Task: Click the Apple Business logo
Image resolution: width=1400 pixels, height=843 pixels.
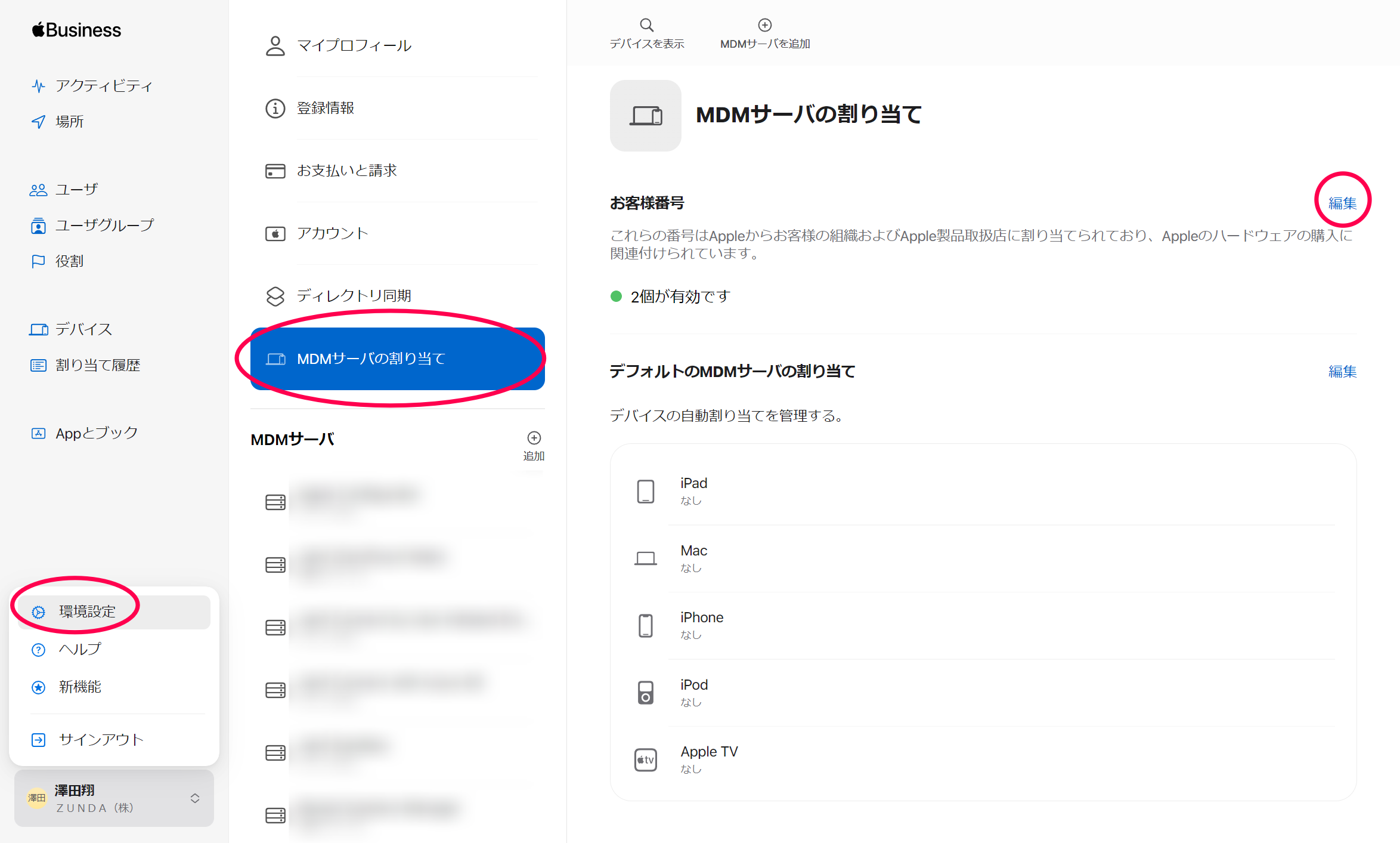Action: (76, 30)
